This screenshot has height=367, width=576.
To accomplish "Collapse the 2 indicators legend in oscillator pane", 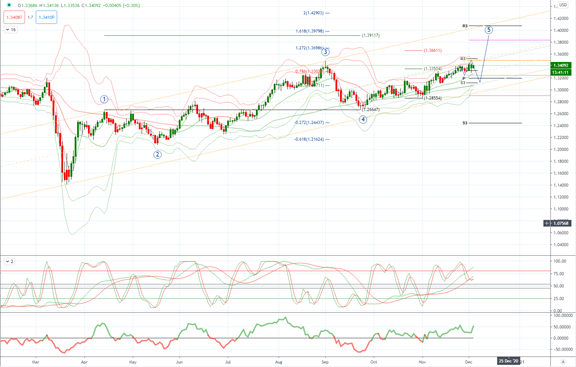I will 9,262.
